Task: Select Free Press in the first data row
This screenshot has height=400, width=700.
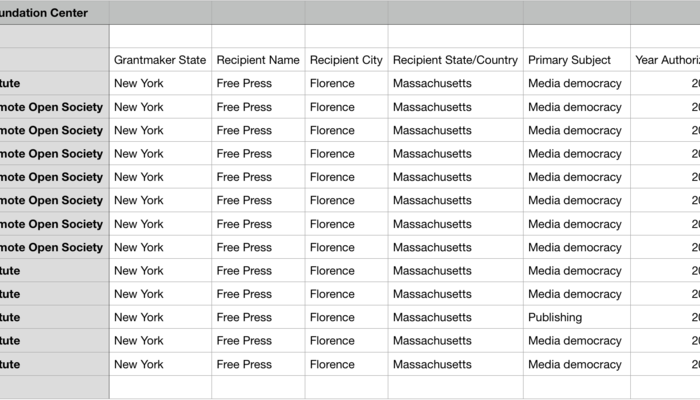Action: pyautogui.click(x=244, y=83)
